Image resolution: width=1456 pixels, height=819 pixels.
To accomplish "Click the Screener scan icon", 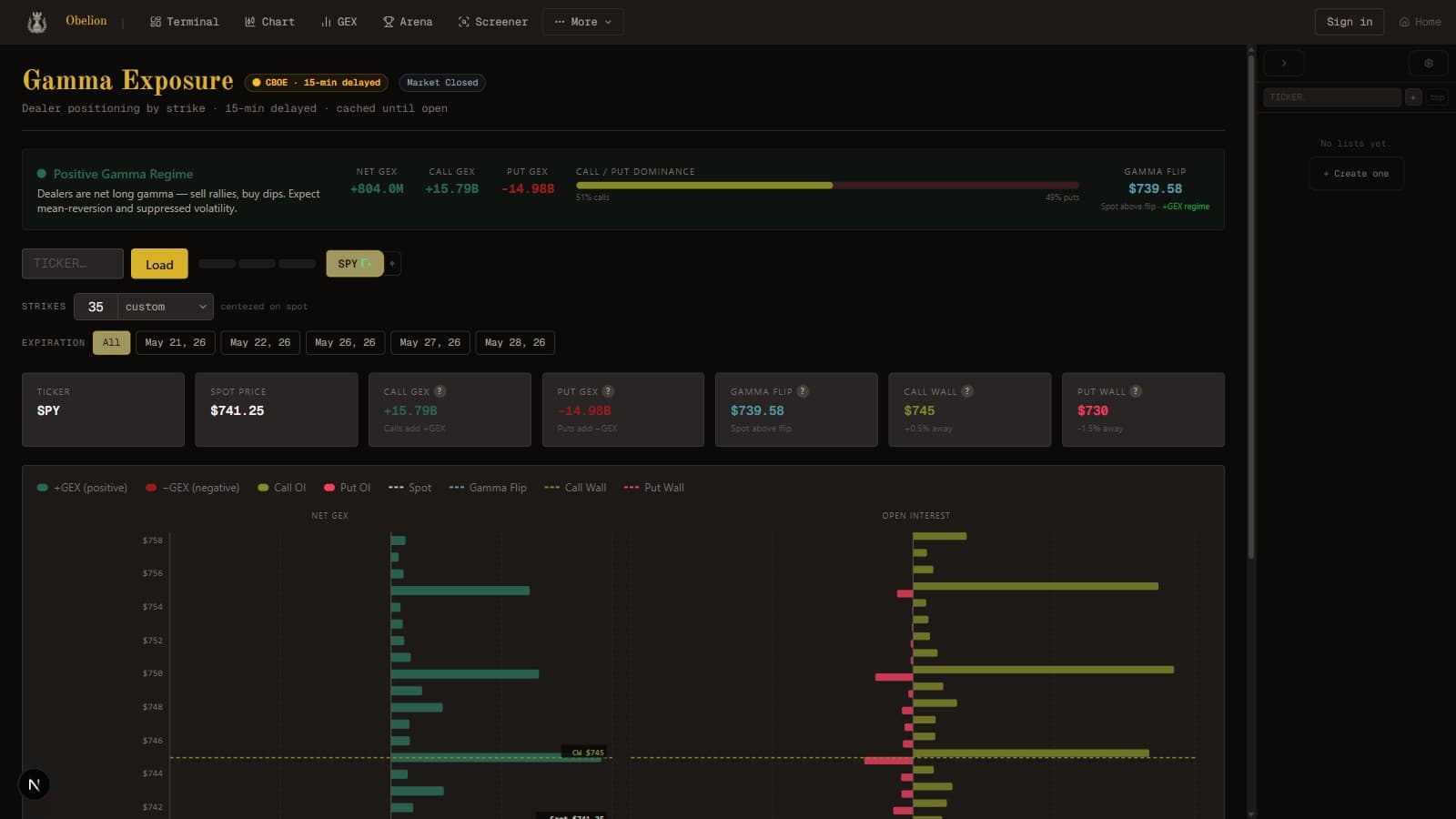I will (464, 22).
